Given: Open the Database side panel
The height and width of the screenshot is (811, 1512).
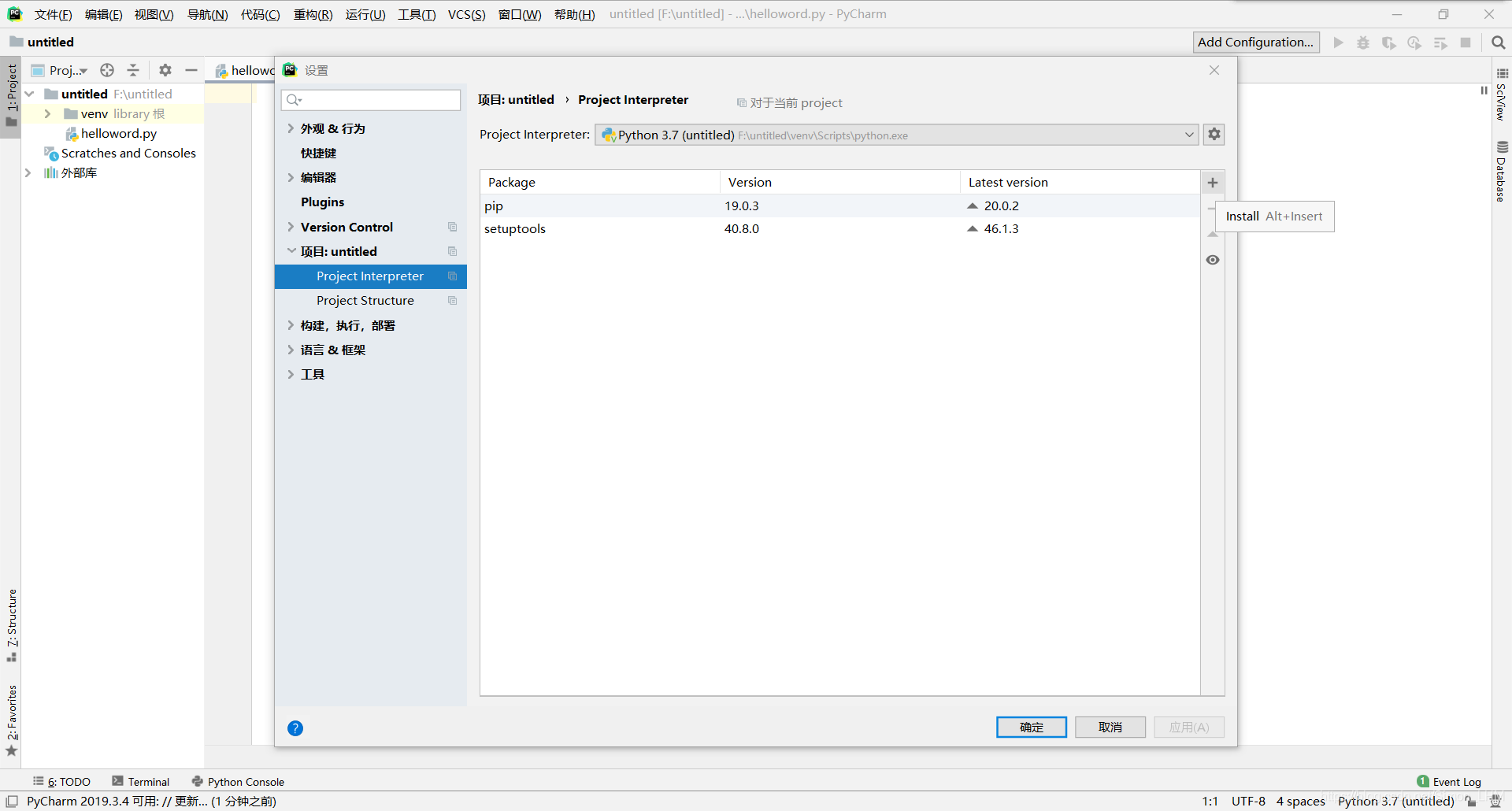Looking at the screenshot, I should 1502,172.
